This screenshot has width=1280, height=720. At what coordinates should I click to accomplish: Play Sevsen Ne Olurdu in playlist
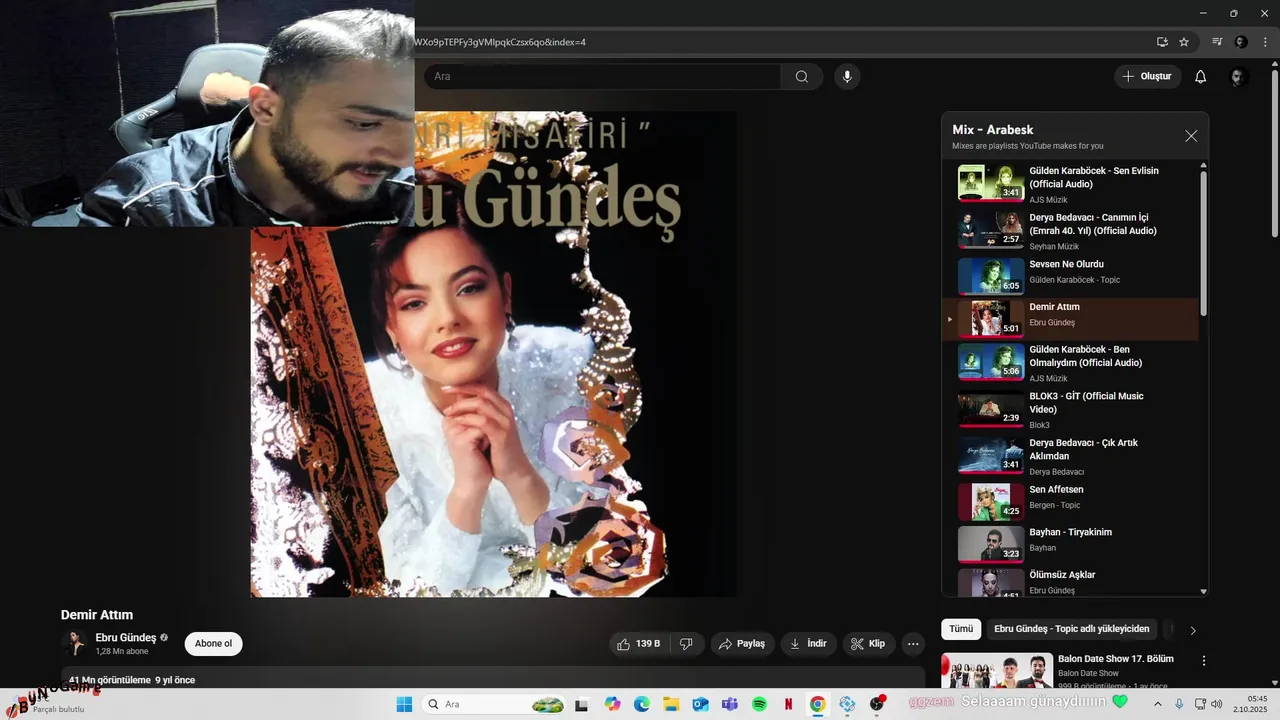[x=1070, y=276]
